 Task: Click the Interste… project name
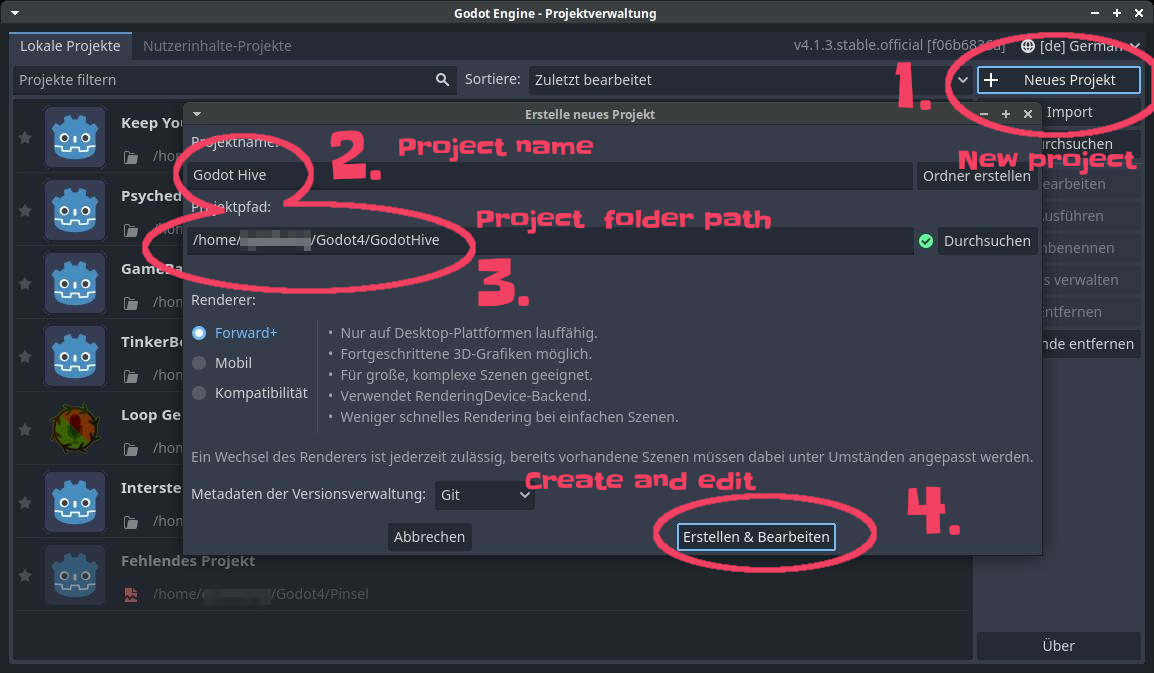click(152, 487)
